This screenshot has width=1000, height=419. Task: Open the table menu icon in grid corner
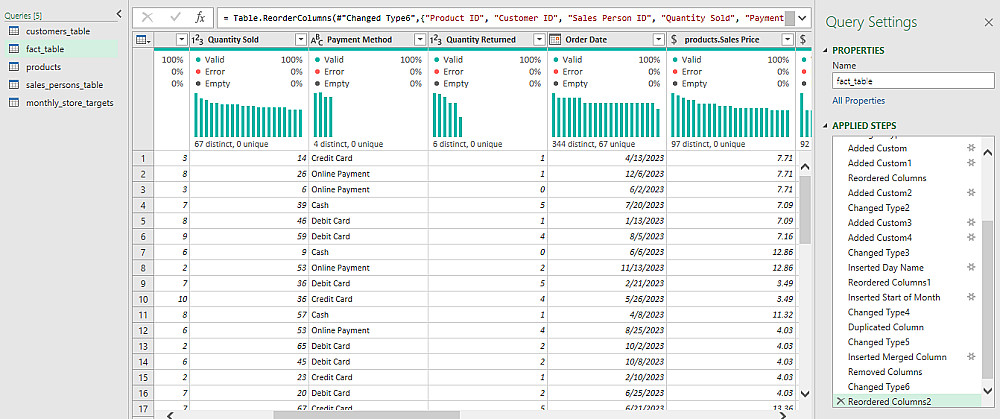(x=142, y=39)
